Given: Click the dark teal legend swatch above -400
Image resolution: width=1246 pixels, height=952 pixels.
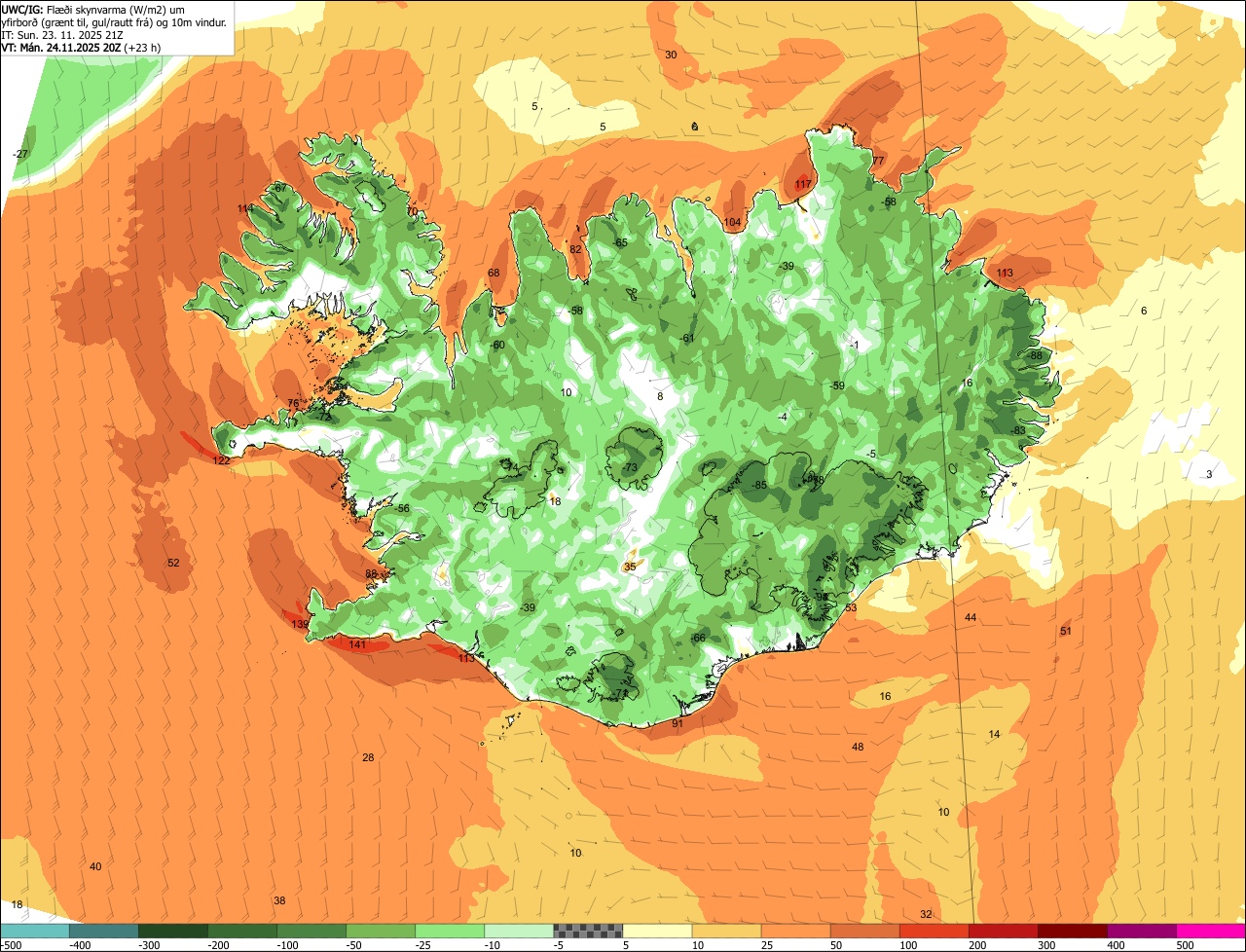Looking at the screenshot, I should 104,931.
